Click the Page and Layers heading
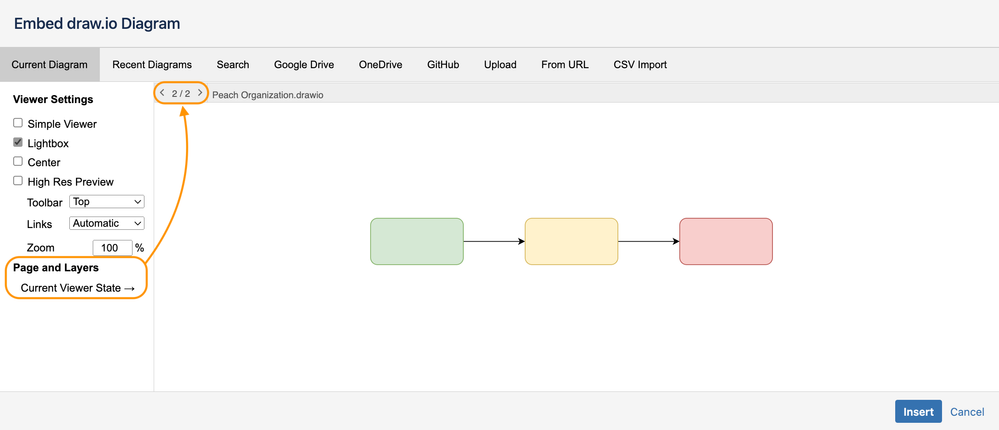Screen dimensions: 999x430 pyautogui.click(x=56, y=268)
